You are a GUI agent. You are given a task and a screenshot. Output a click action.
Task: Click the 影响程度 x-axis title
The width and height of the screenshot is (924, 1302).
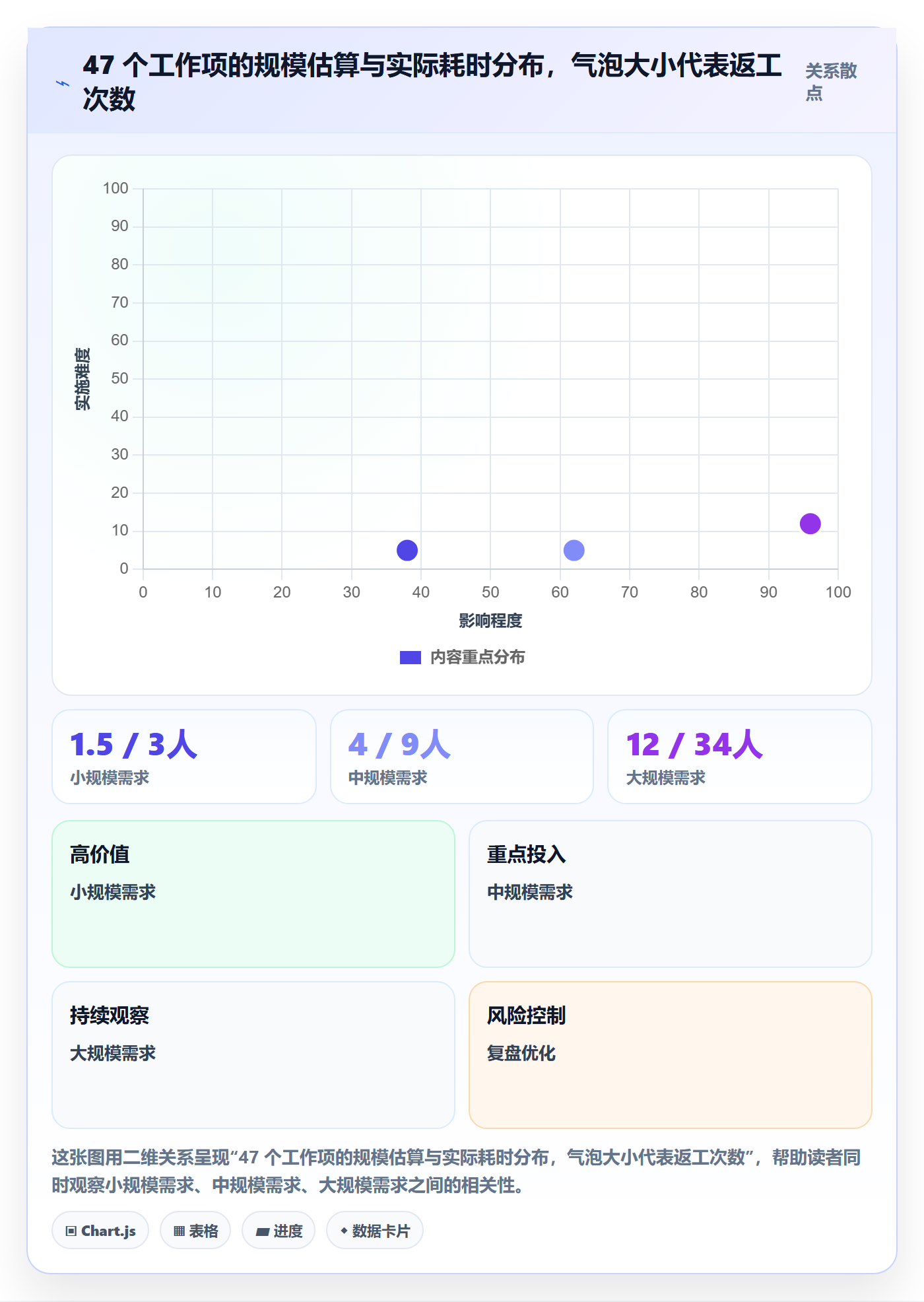(490, 621)
